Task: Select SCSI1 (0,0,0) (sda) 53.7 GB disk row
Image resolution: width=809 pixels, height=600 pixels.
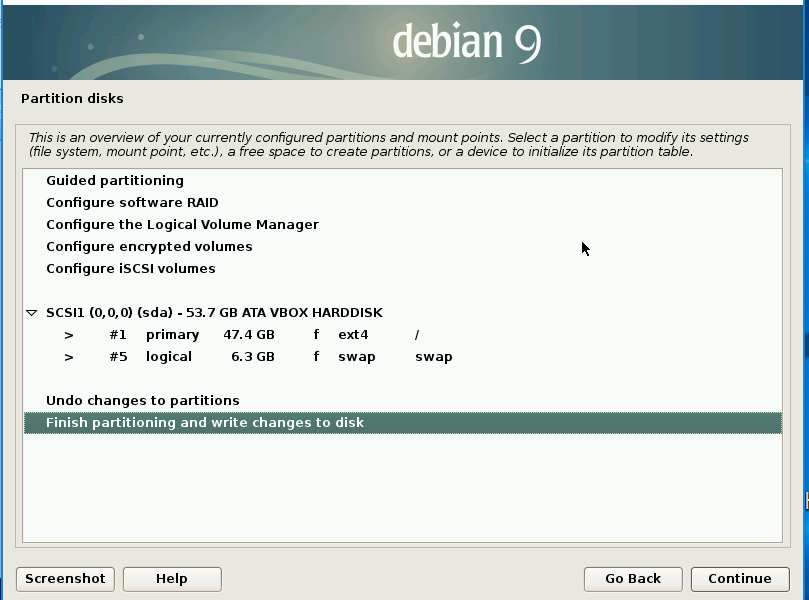Action: coord(402,313)
